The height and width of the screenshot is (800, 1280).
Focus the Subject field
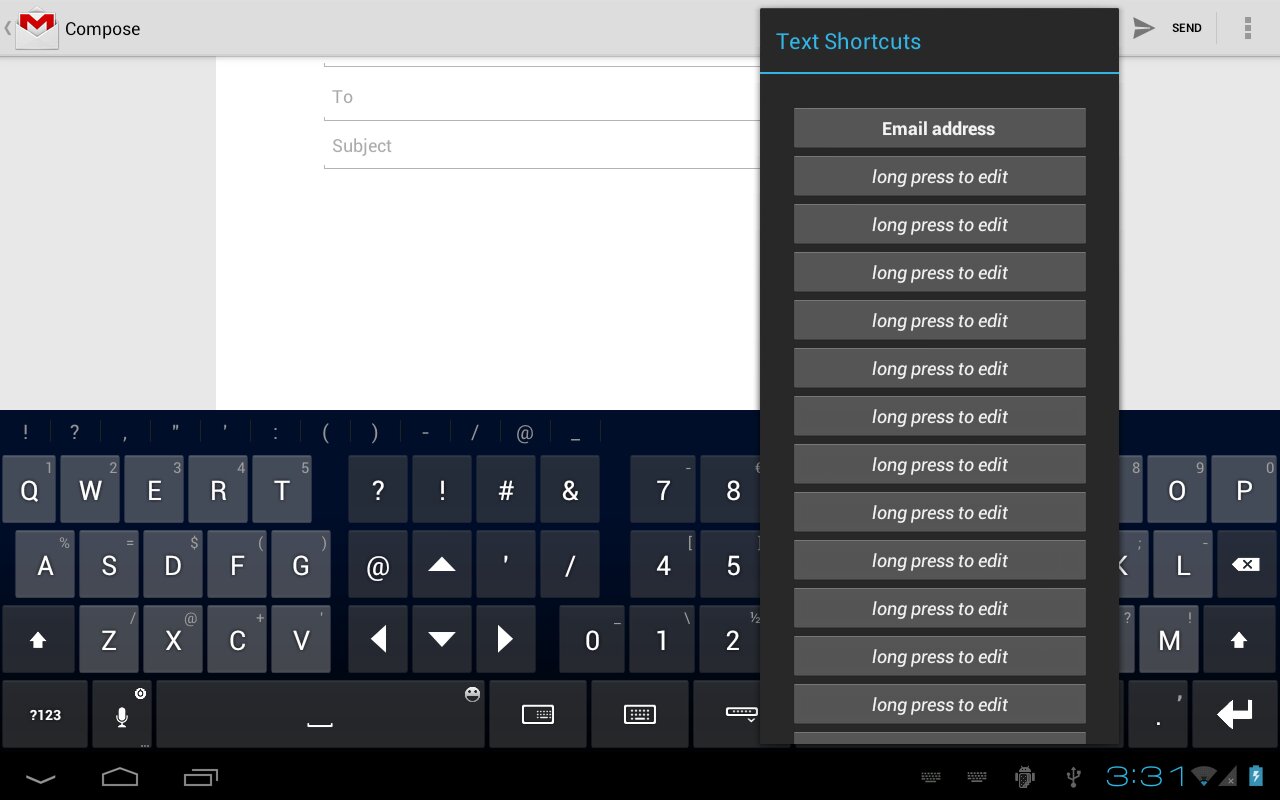pos(542,146)
